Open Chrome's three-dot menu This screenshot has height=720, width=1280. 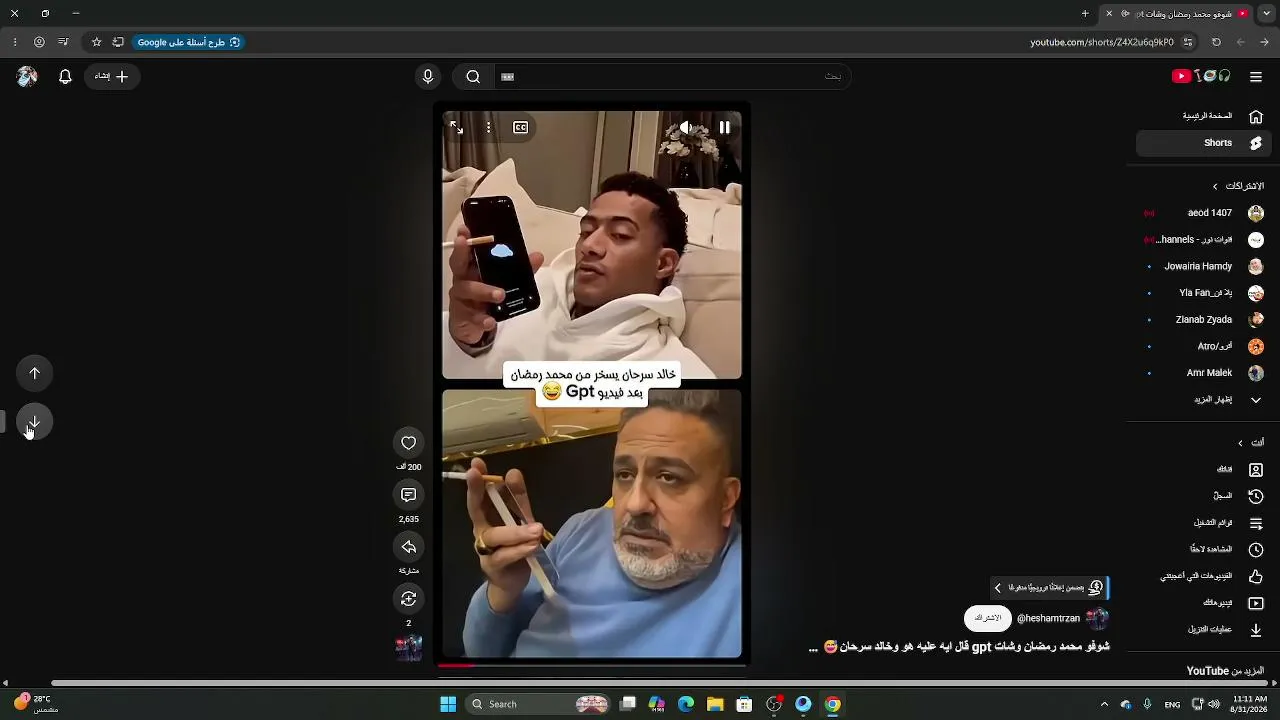[15, 42]
